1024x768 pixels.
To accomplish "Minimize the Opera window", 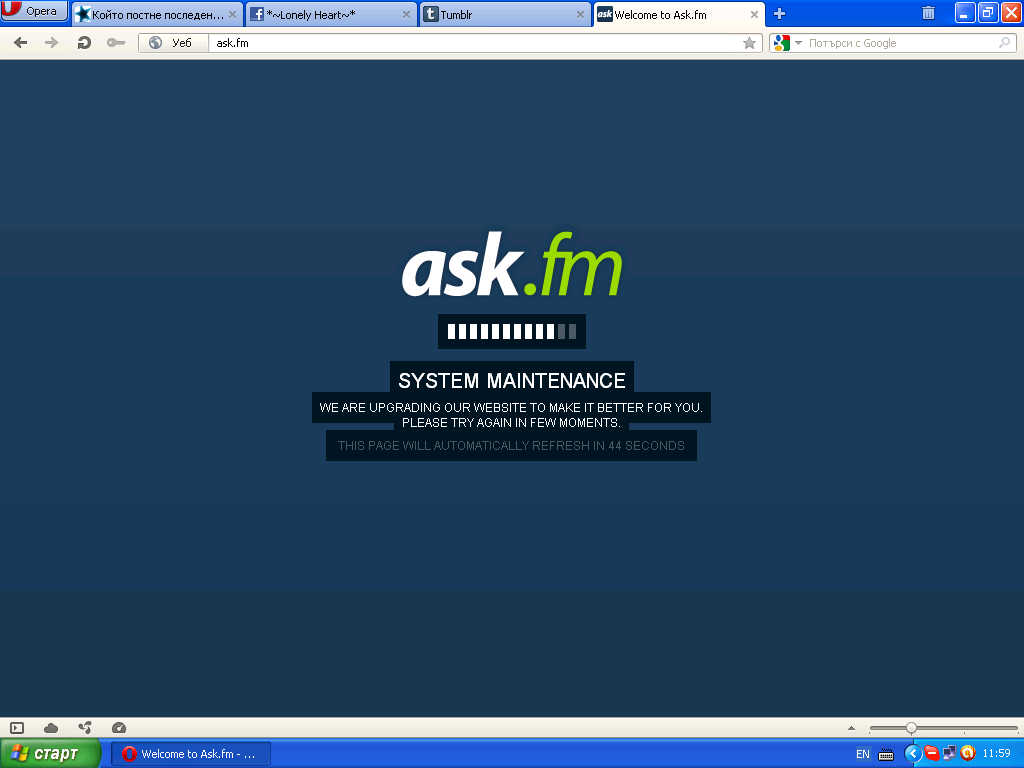I will point(964,13).
